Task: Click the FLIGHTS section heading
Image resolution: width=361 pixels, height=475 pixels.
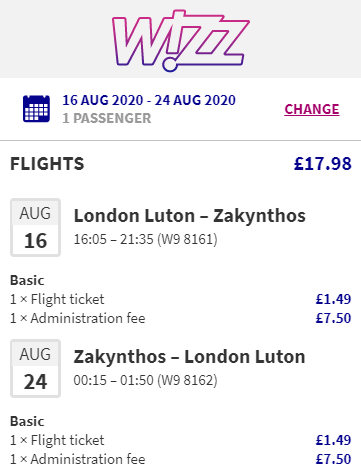Action: tap(47, 164)
